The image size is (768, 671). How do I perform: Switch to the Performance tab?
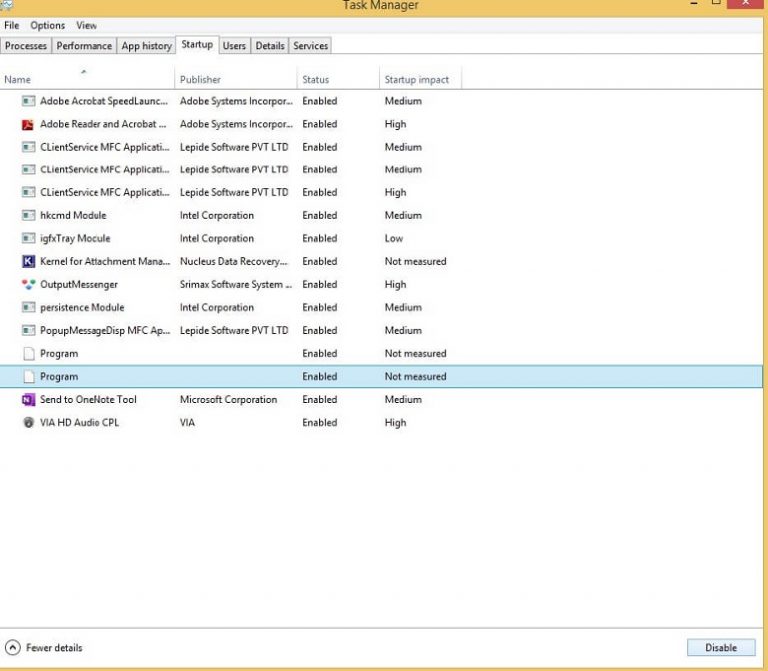coord(84,46)
